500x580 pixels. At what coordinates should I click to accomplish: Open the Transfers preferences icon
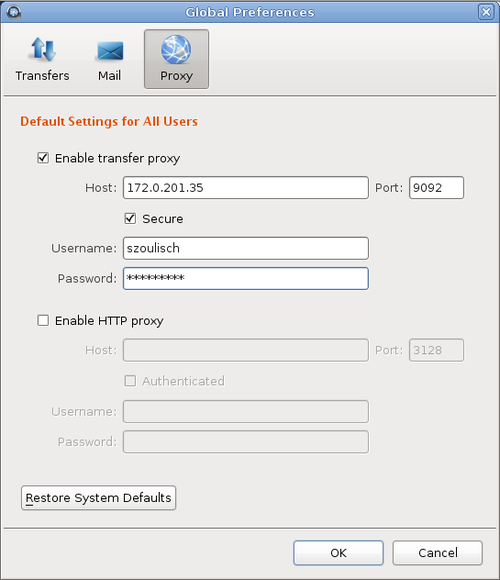coord(43,50)
